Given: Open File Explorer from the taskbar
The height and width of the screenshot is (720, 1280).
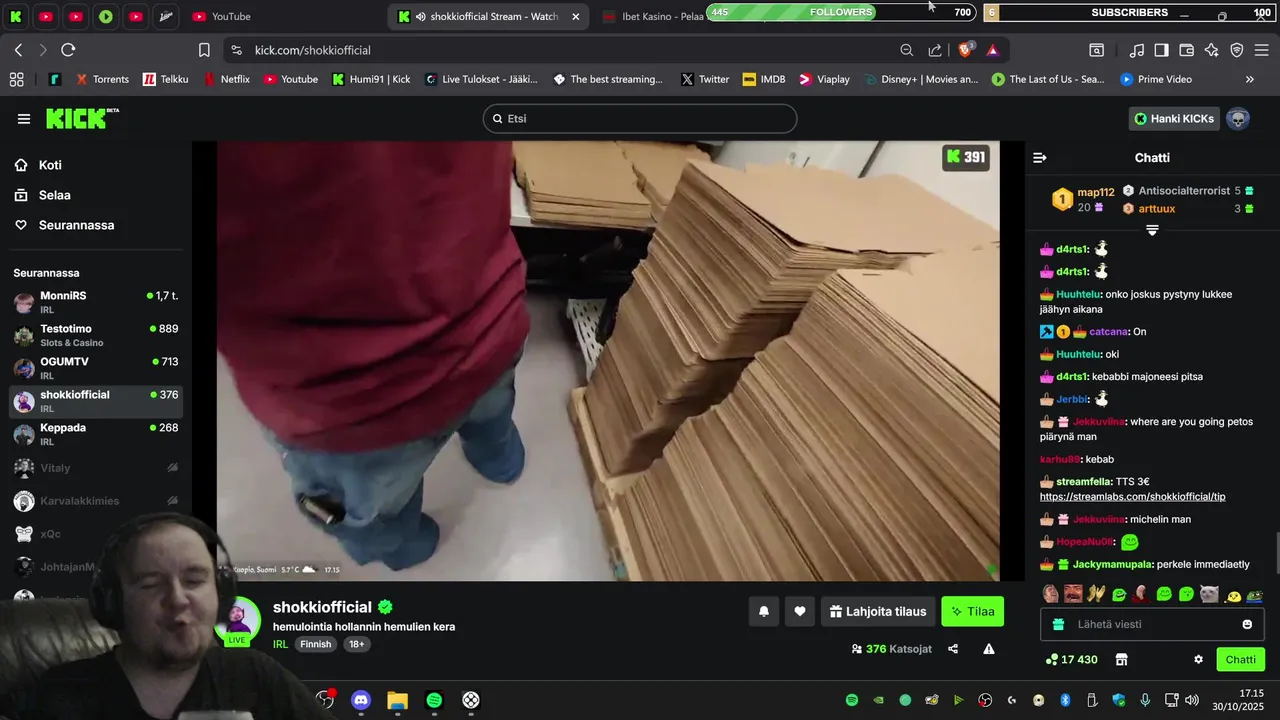Looking at the screenshot, I should click(397, 700).
